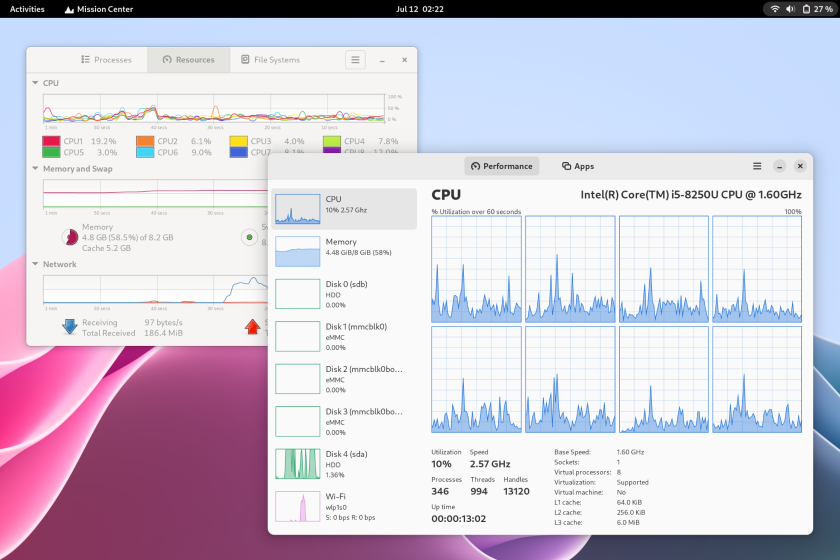This screenshot has width=840, height=560.
Task: Select Disk 4 (sda) in the sidebar
Action: pyautogui.click(x=344, y=464)
